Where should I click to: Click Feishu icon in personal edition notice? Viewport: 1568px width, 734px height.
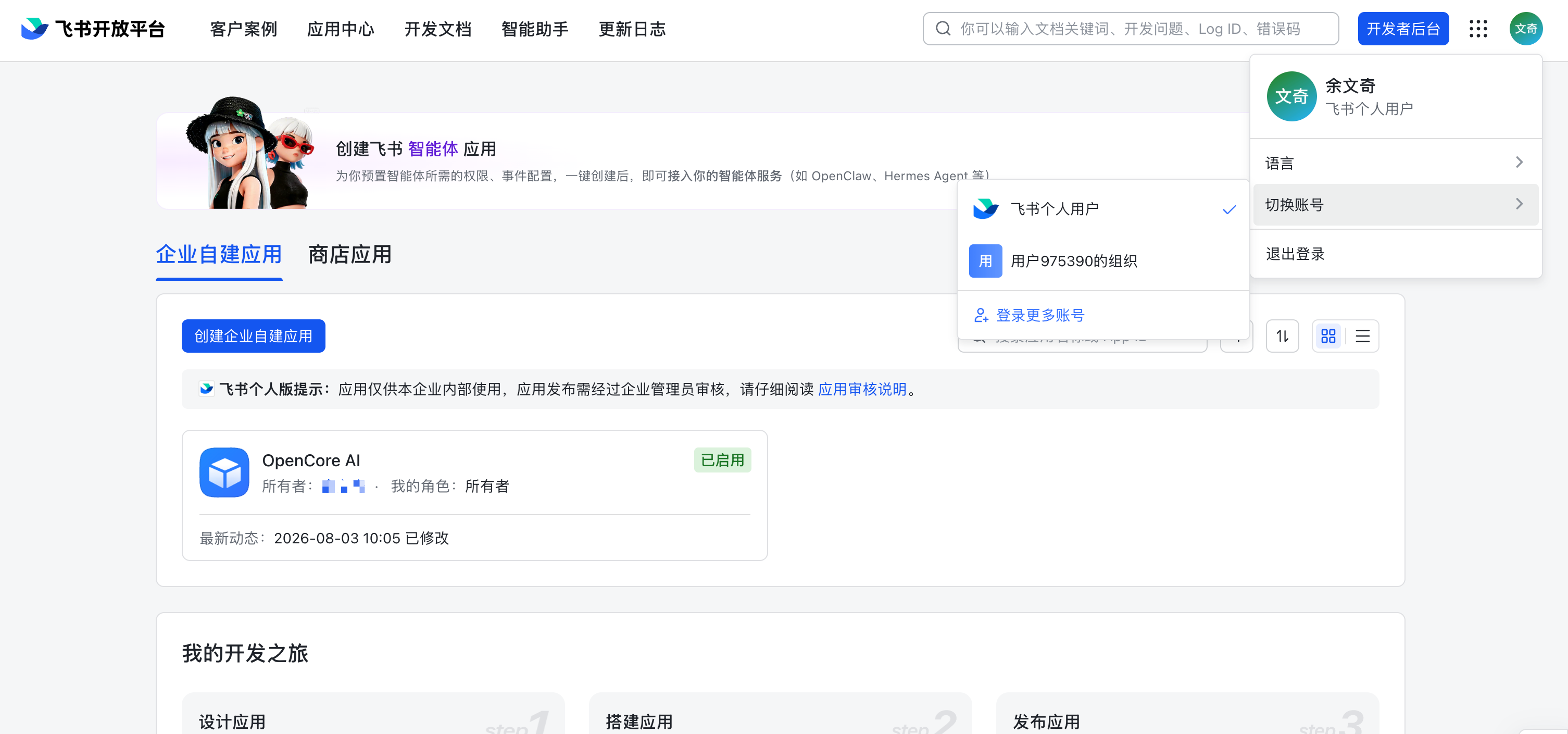(206, 389)
